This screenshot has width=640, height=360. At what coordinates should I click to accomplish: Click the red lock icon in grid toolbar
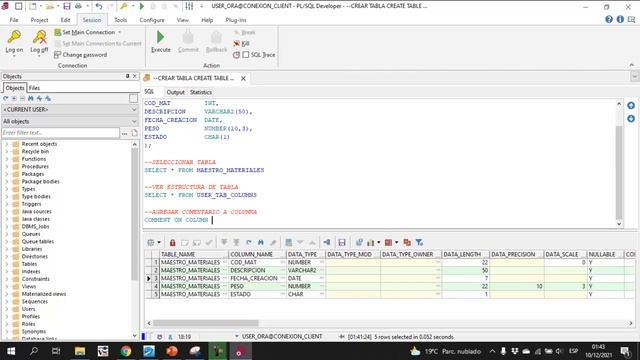coord(172,242)
